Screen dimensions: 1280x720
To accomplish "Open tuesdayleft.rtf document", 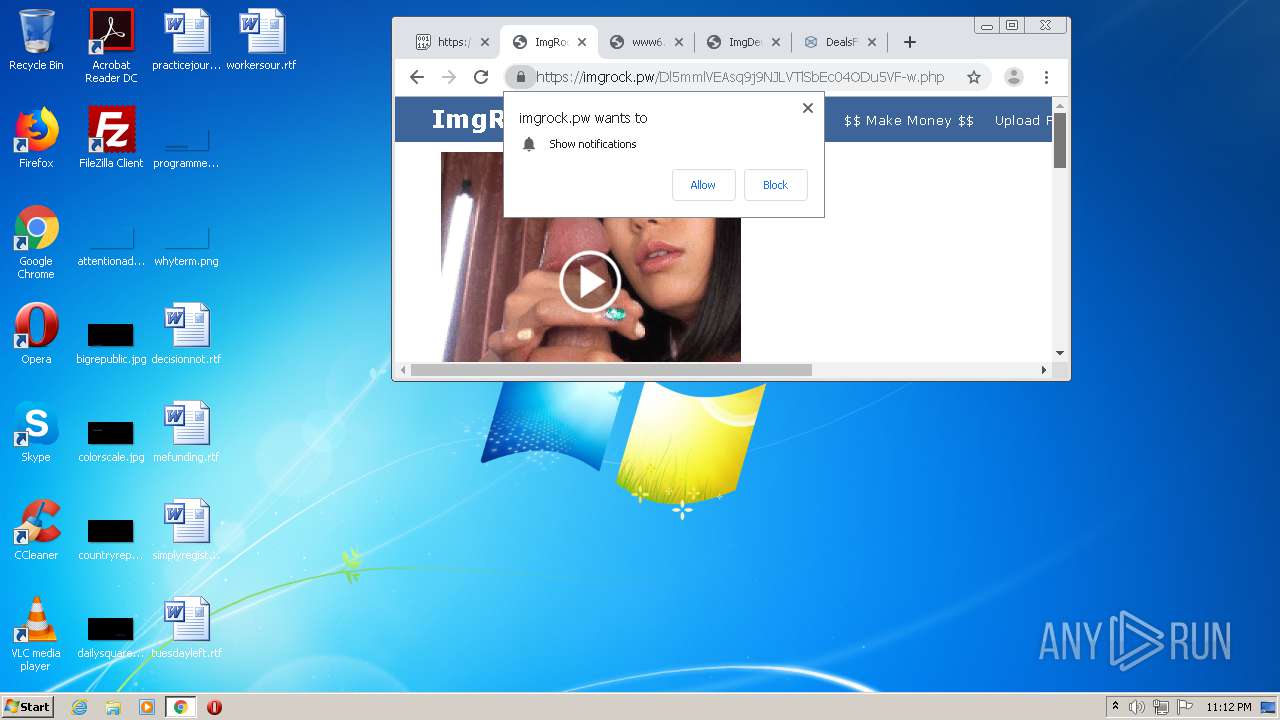I will tap(186, 628).
